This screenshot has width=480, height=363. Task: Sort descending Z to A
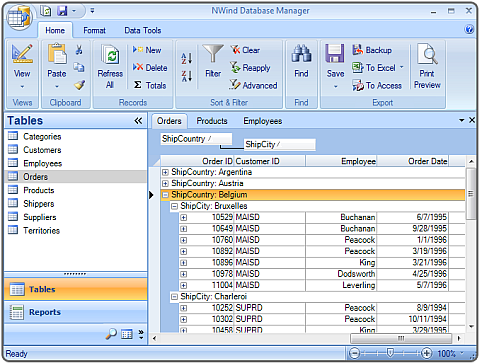[186, 76]
